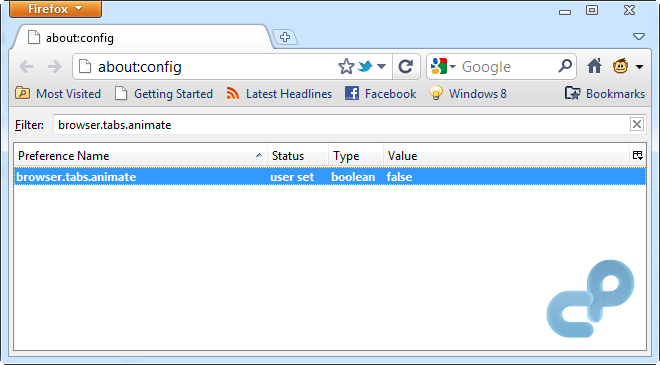Open the Greasemonkey dropdown arrow
660x365 pixels.
639,67
